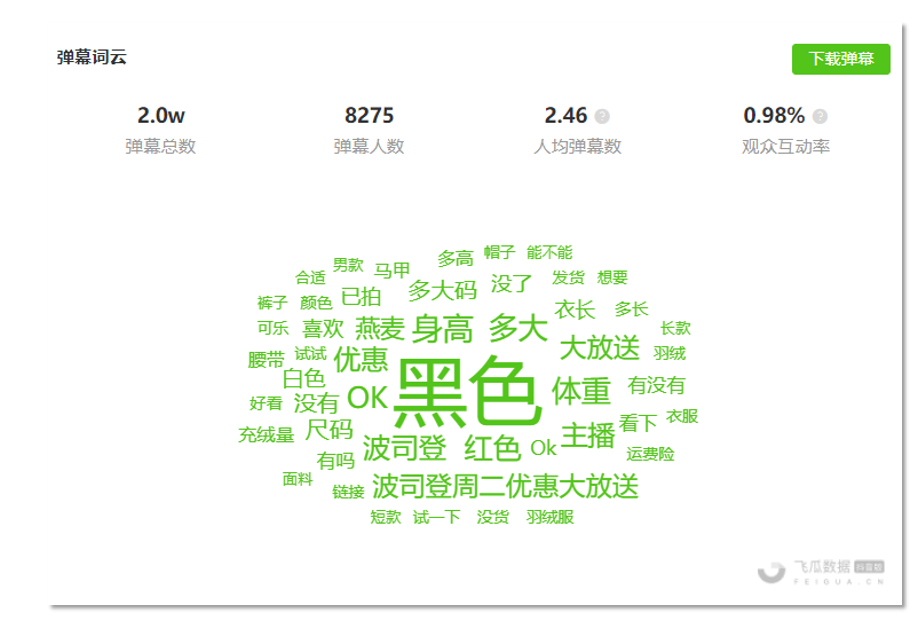Click the word 运费险
Image resolution: width=918 pixels, height=623 pixels.
point(650,454)
